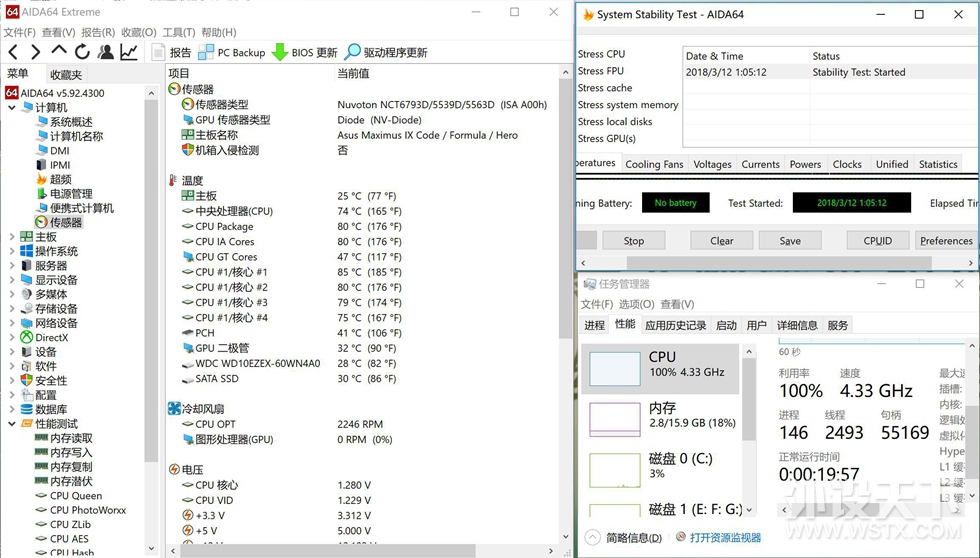Refresh the AIDA64 page
980x558 pixels.
82,52
